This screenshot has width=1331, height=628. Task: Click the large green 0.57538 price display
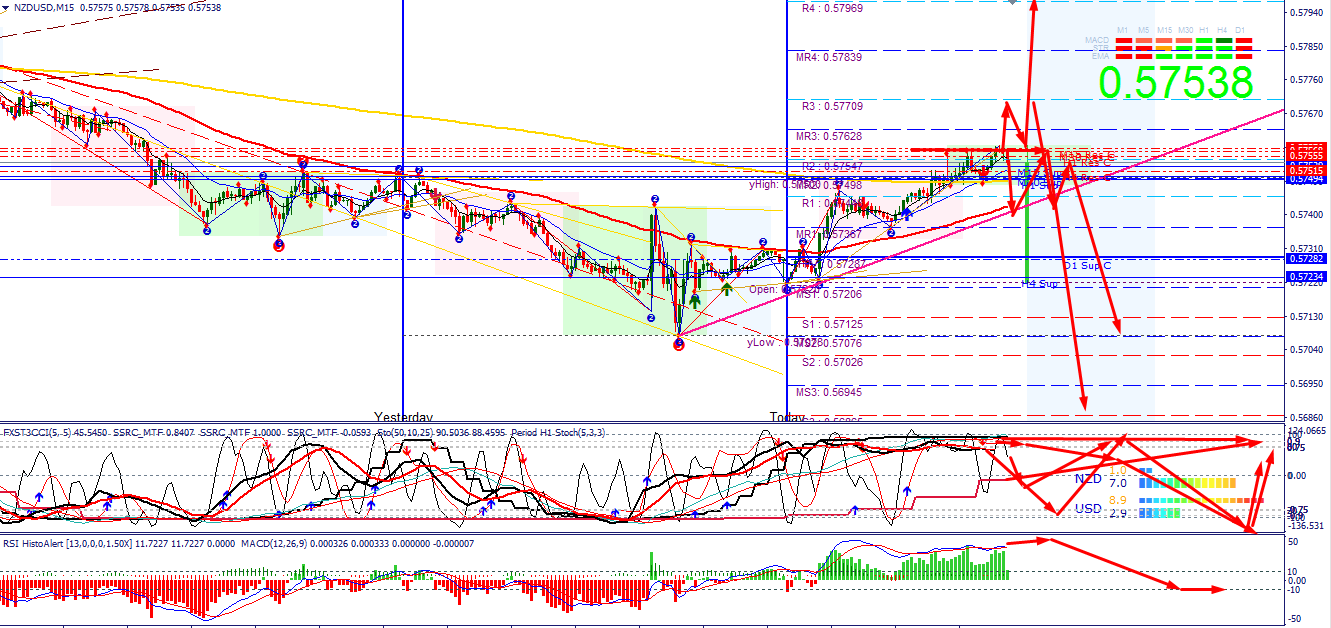[1175, 82]
